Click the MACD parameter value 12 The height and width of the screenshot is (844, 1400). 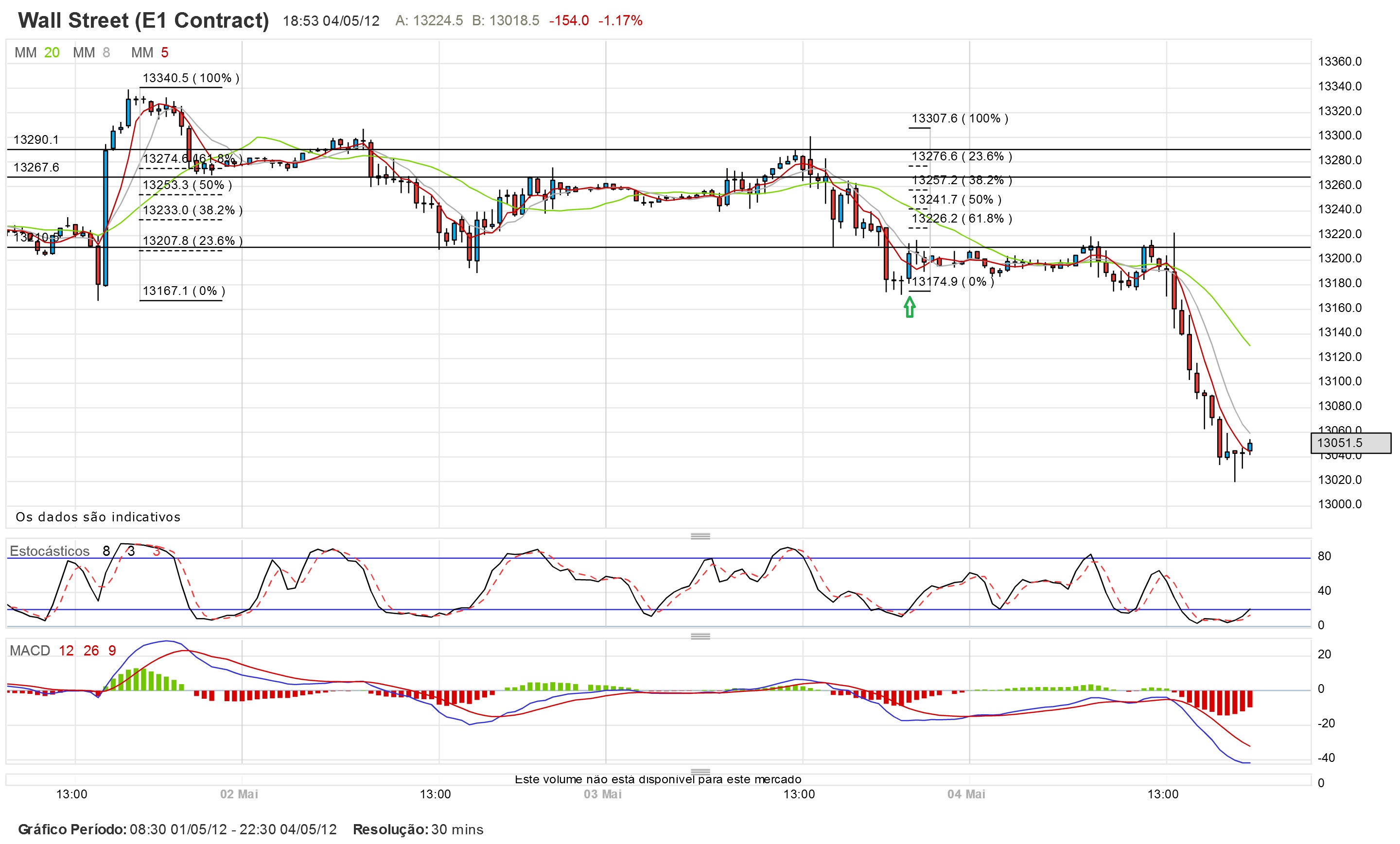click(66, 651)
